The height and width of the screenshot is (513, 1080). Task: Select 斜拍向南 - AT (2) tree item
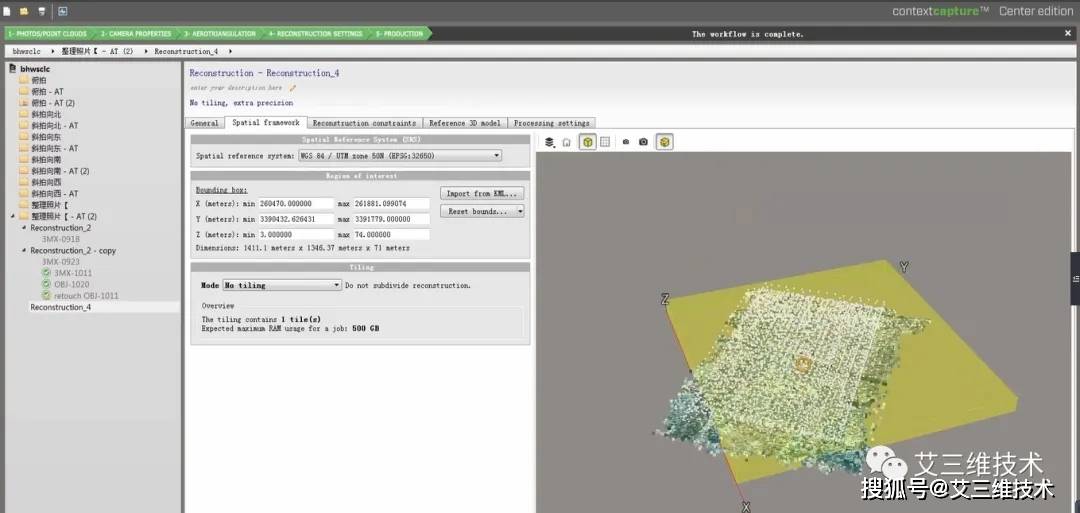click(60, 171)
